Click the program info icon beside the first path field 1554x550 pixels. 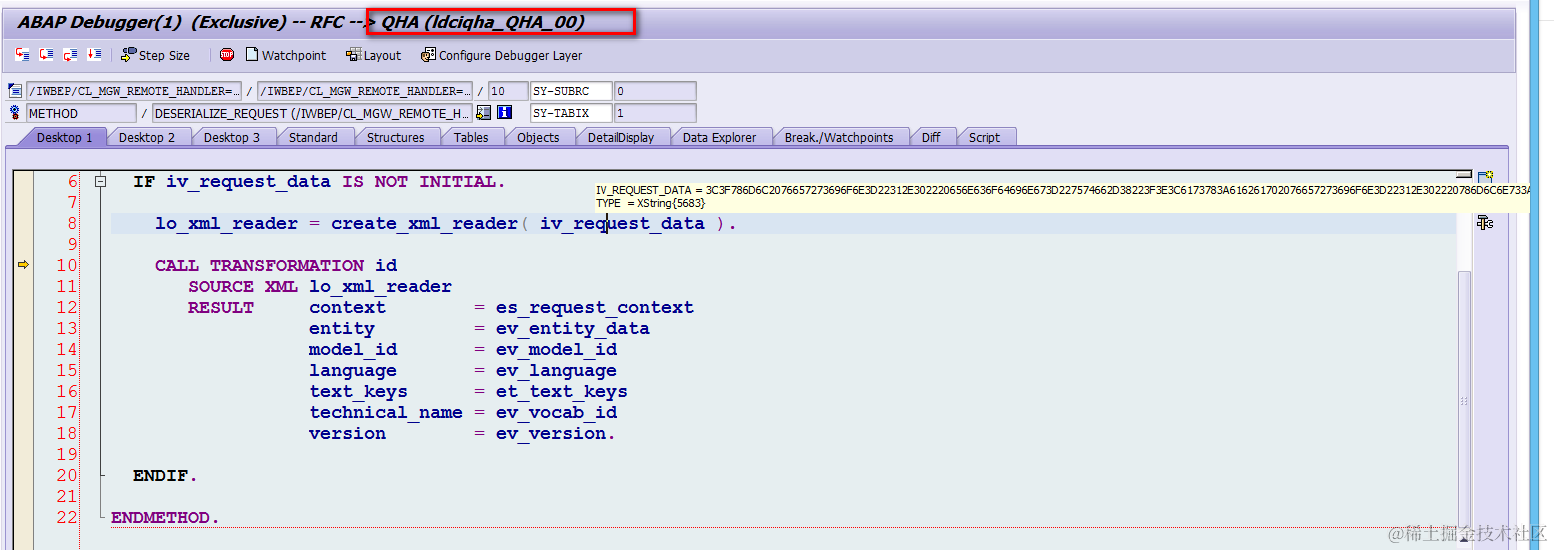[15, 91]
